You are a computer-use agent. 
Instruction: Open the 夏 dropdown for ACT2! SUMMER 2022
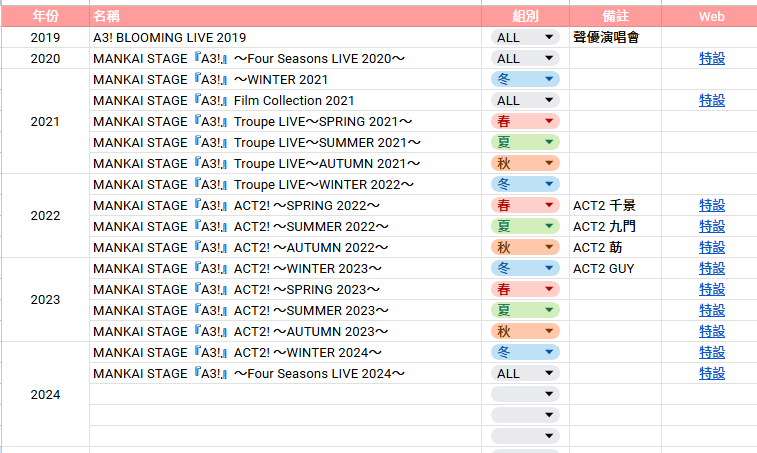tap(525, 226)
